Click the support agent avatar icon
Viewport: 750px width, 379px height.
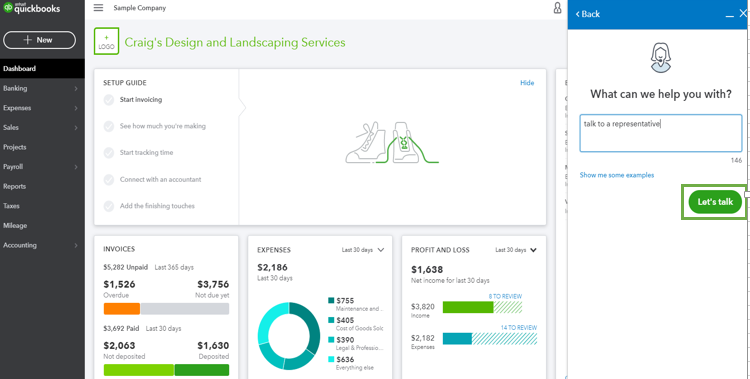click(x=661, y=58)
